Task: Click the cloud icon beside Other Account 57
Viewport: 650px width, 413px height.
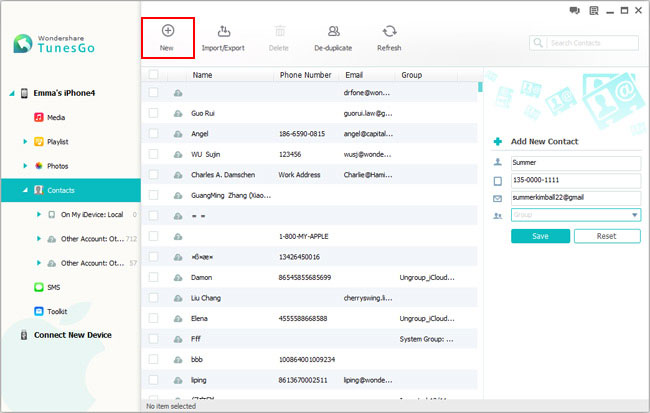Action: click(51, 263)
